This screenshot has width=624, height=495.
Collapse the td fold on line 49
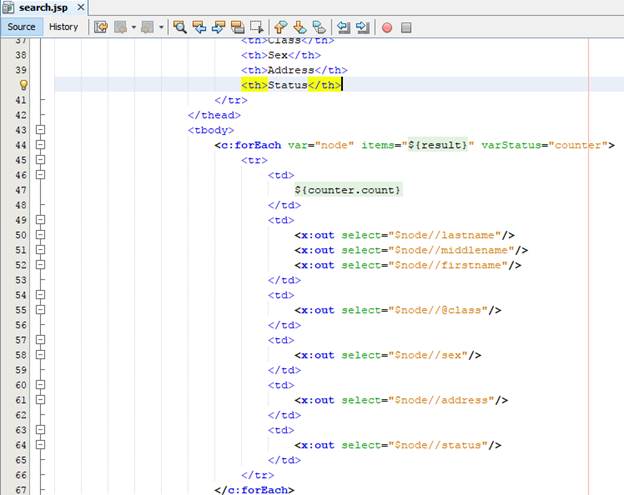[x=40, y=220]
